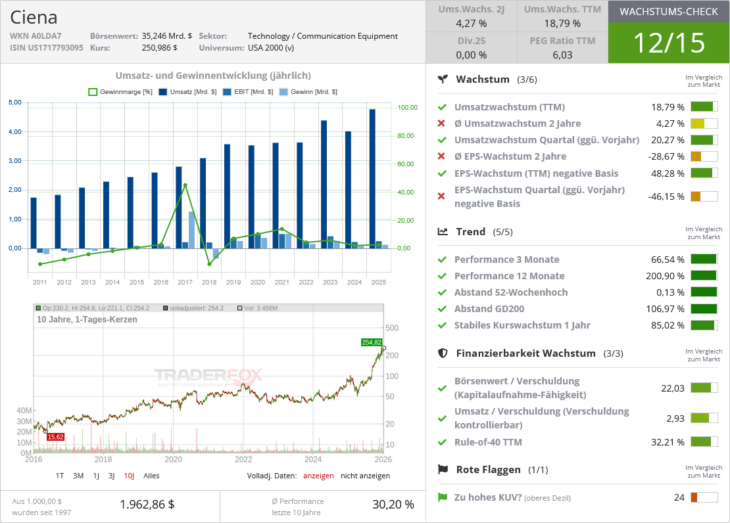Click the Rote Flaggen black flag icon
The image size is (730, 523).
443,469
